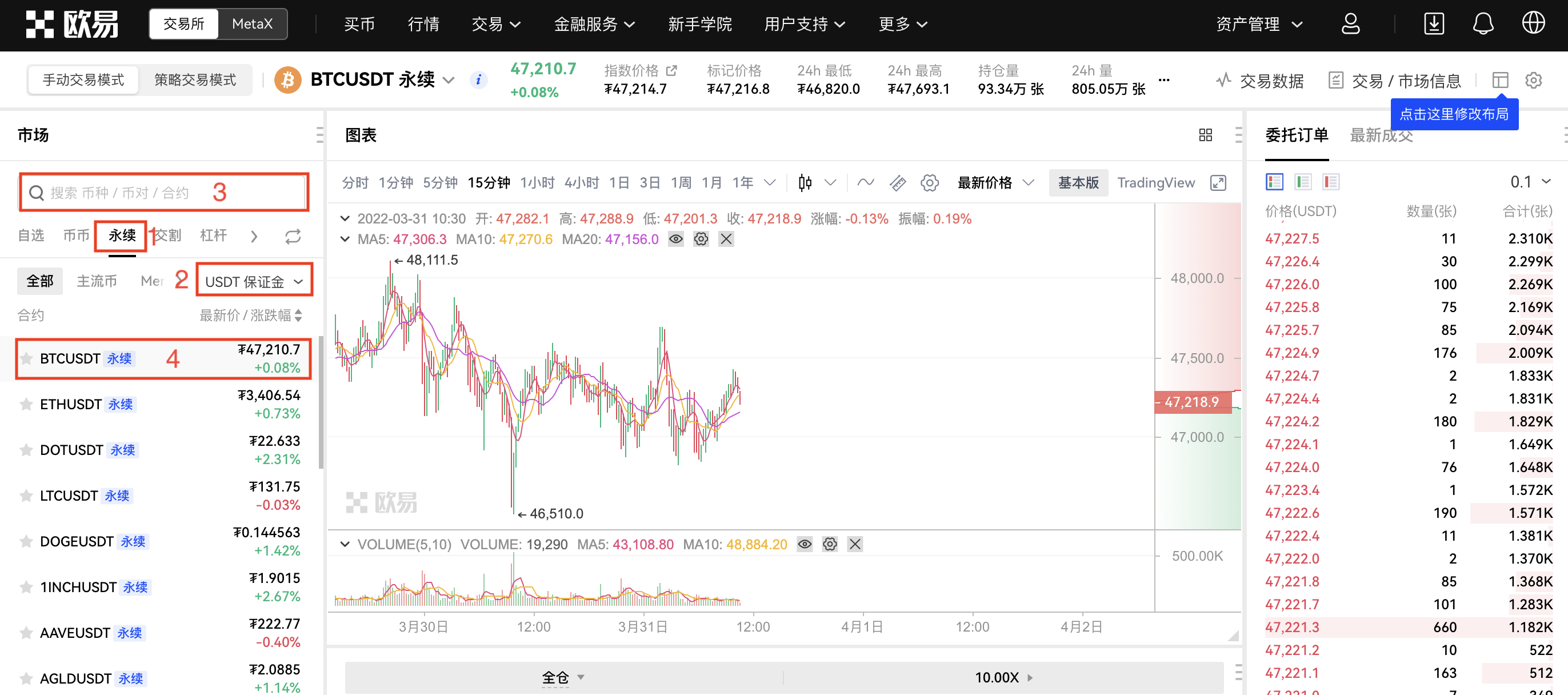Viewport: 1568px width, 695px height.
Task: Favorite ETHUSDT with its star
Action: 26,404
